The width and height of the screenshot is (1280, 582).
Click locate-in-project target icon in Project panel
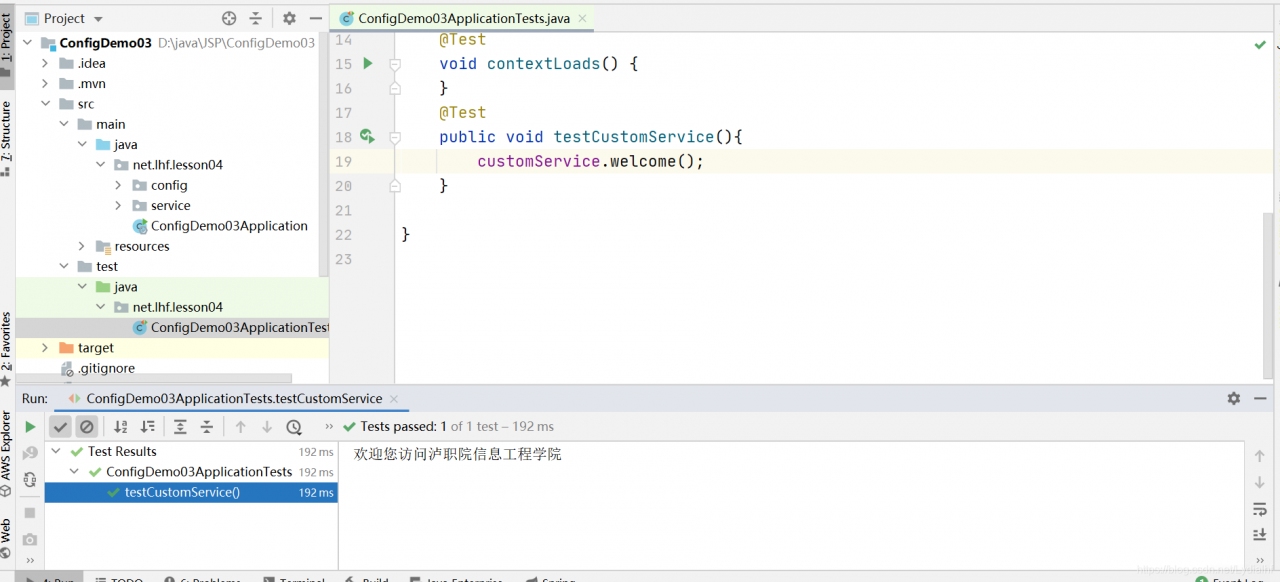[229, 18]
